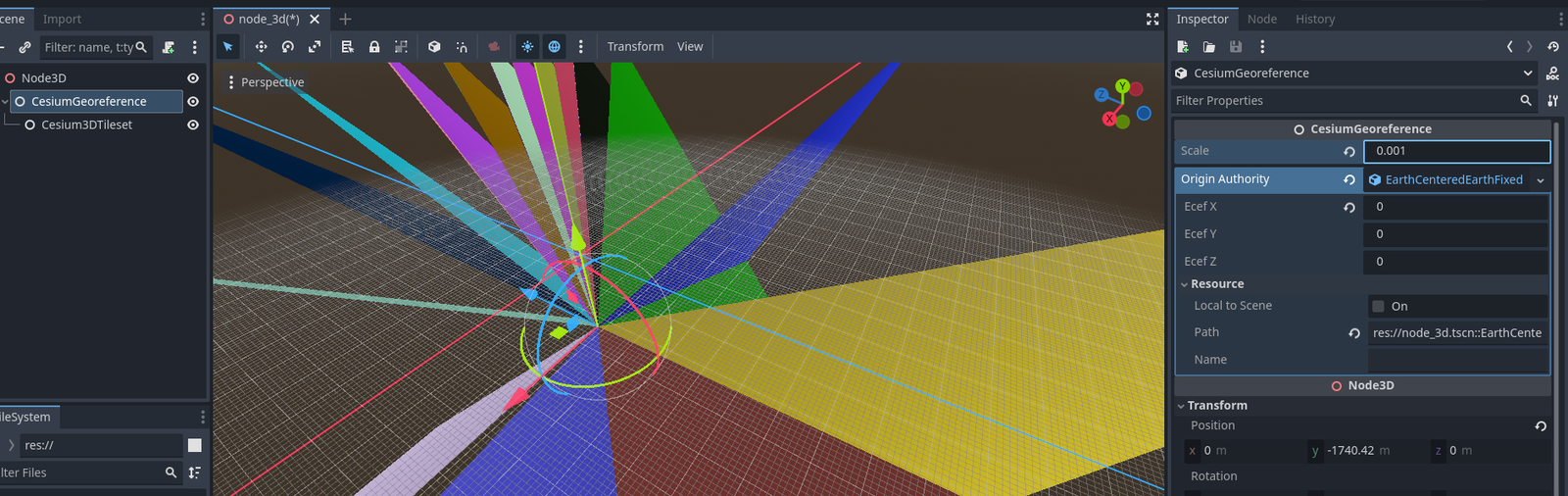Open FileSystem sort options icon
The height and width of the screenshot is (496, 1568).
click(x=195, y=472)
